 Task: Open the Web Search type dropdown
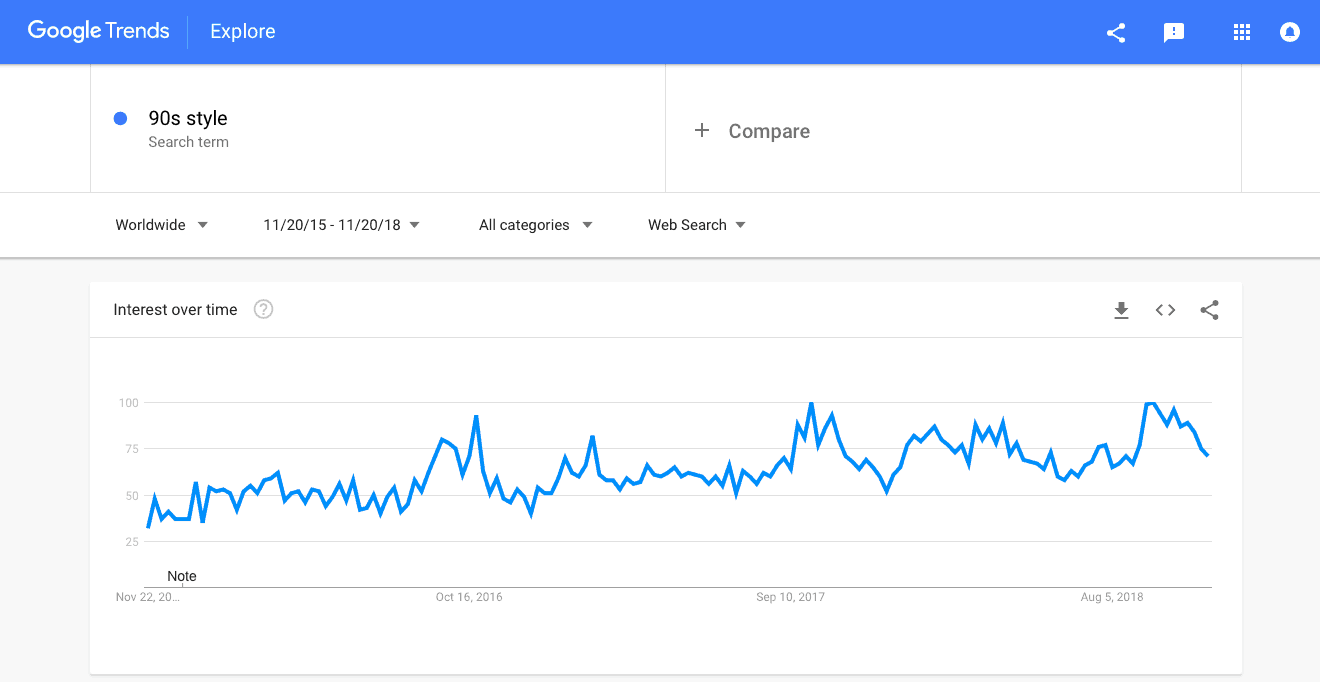[697, 225]
